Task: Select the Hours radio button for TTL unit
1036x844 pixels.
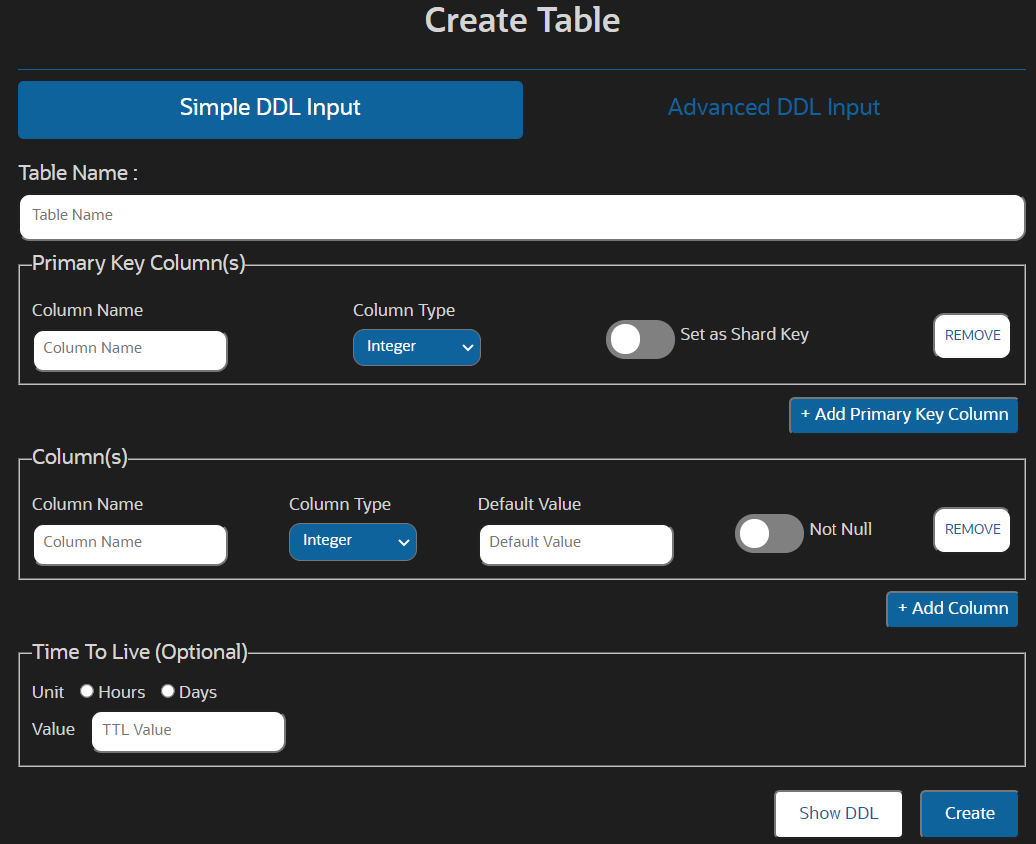Action: coord(86,691)
